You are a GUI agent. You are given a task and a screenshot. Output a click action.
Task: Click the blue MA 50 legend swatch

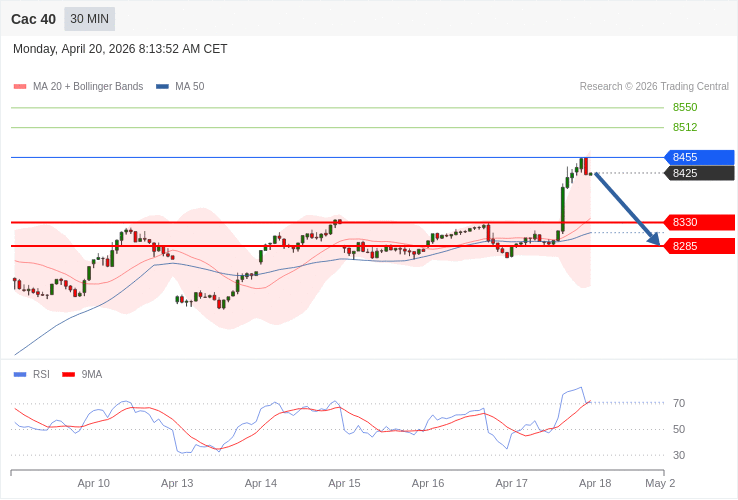click(x=162, y=87)
